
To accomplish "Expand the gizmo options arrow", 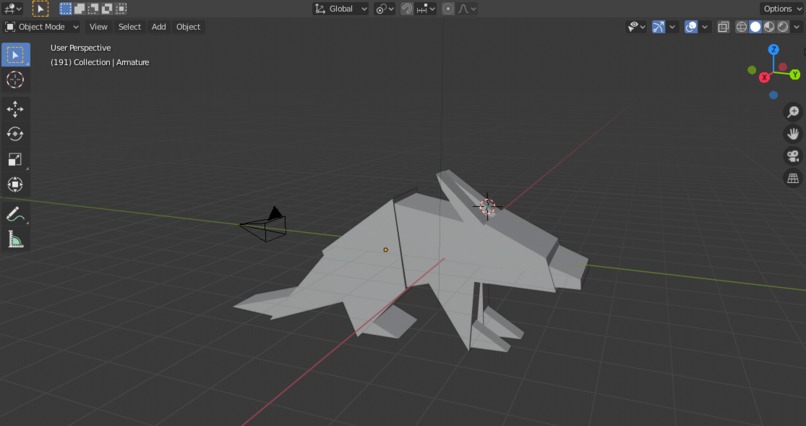I will pyautogui.click(x=672, y=27).
